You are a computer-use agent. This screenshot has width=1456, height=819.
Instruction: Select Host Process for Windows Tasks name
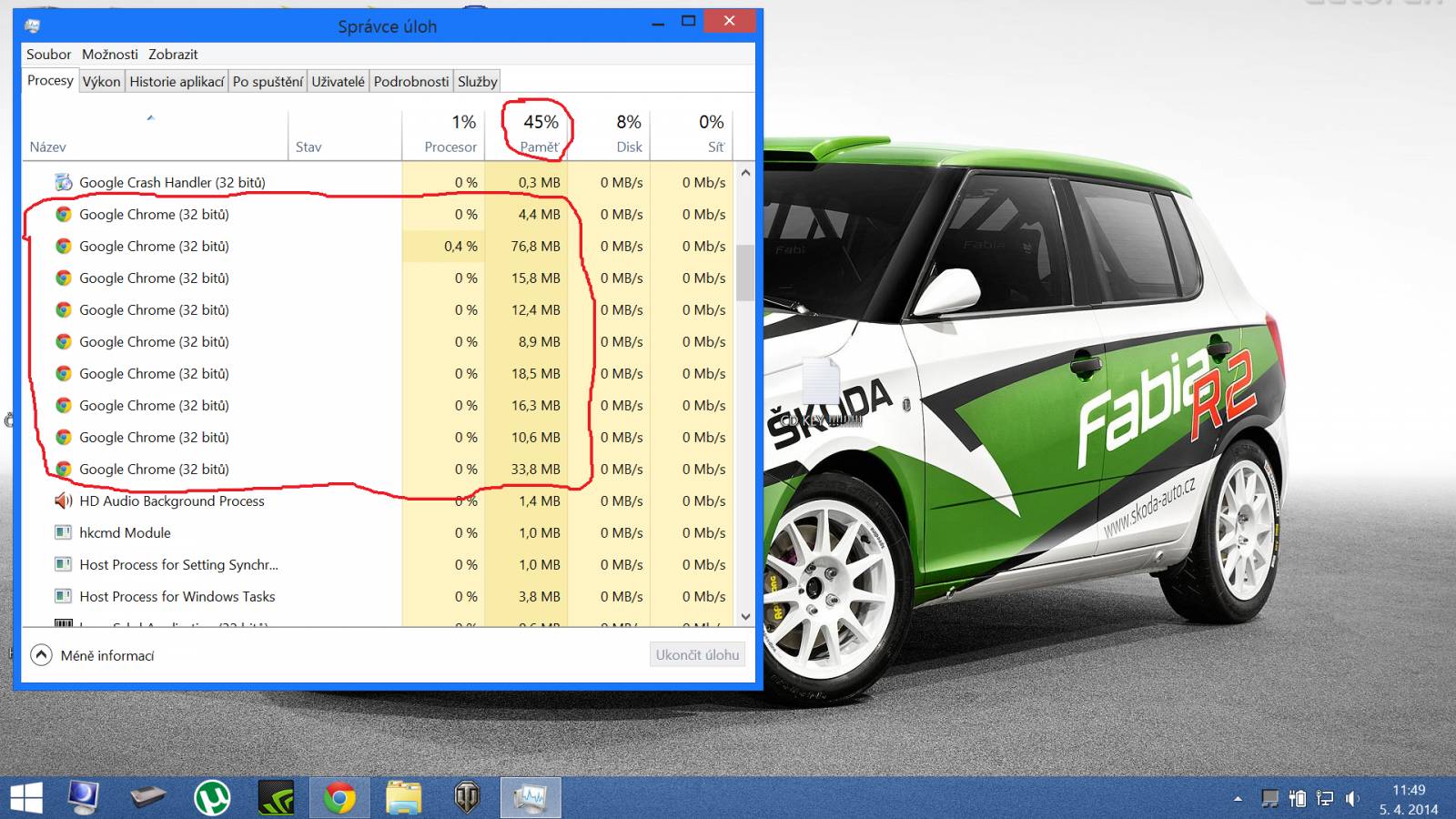[177, 596]
